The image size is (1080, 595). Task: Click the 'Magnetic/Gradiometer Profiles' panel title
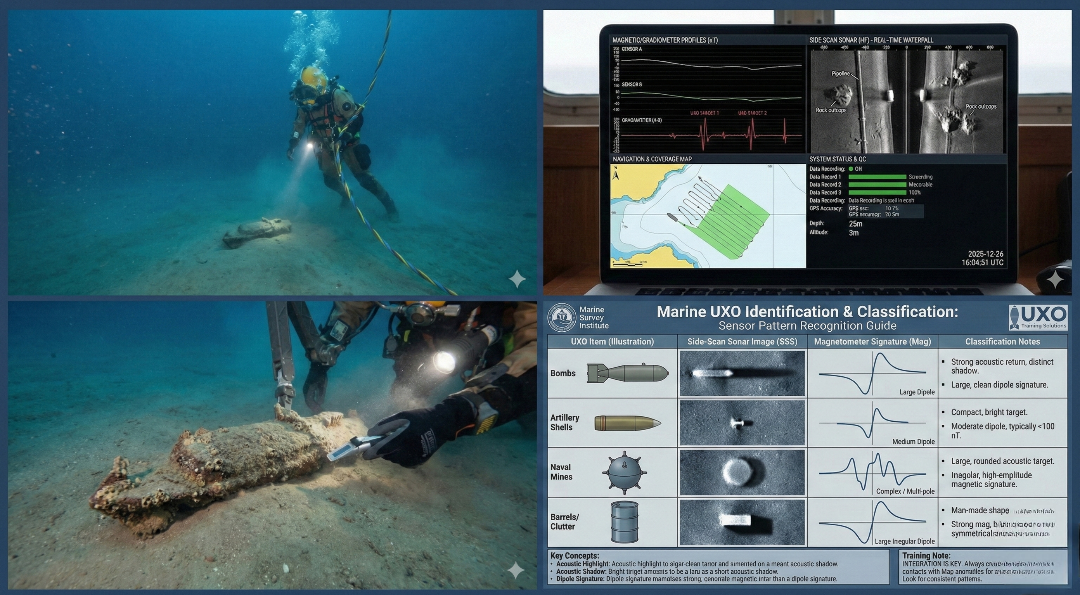(x=665, y=41)
